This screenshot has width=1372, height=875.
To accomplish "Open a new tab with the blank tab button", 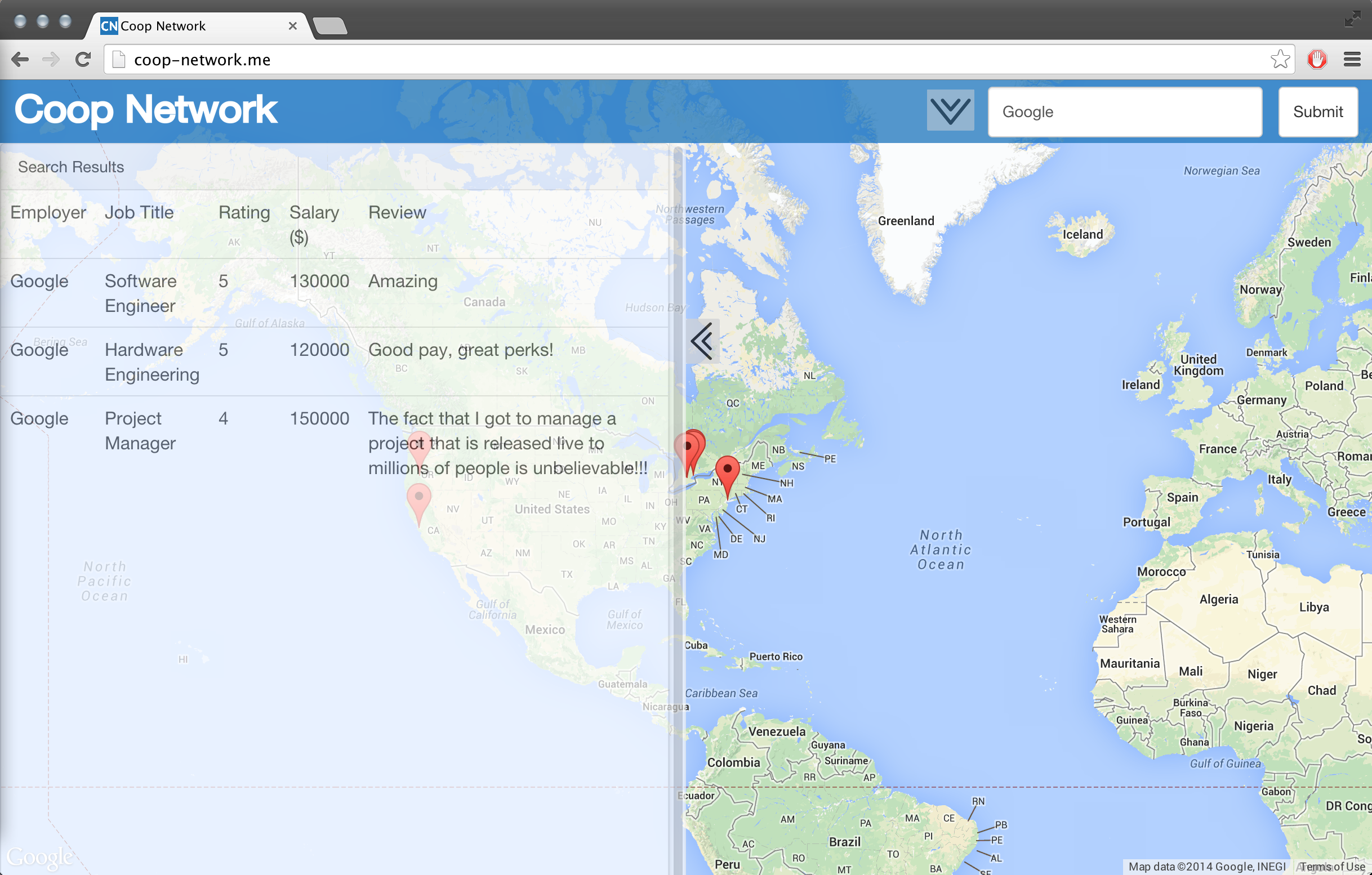I will [x=331, y=26].
